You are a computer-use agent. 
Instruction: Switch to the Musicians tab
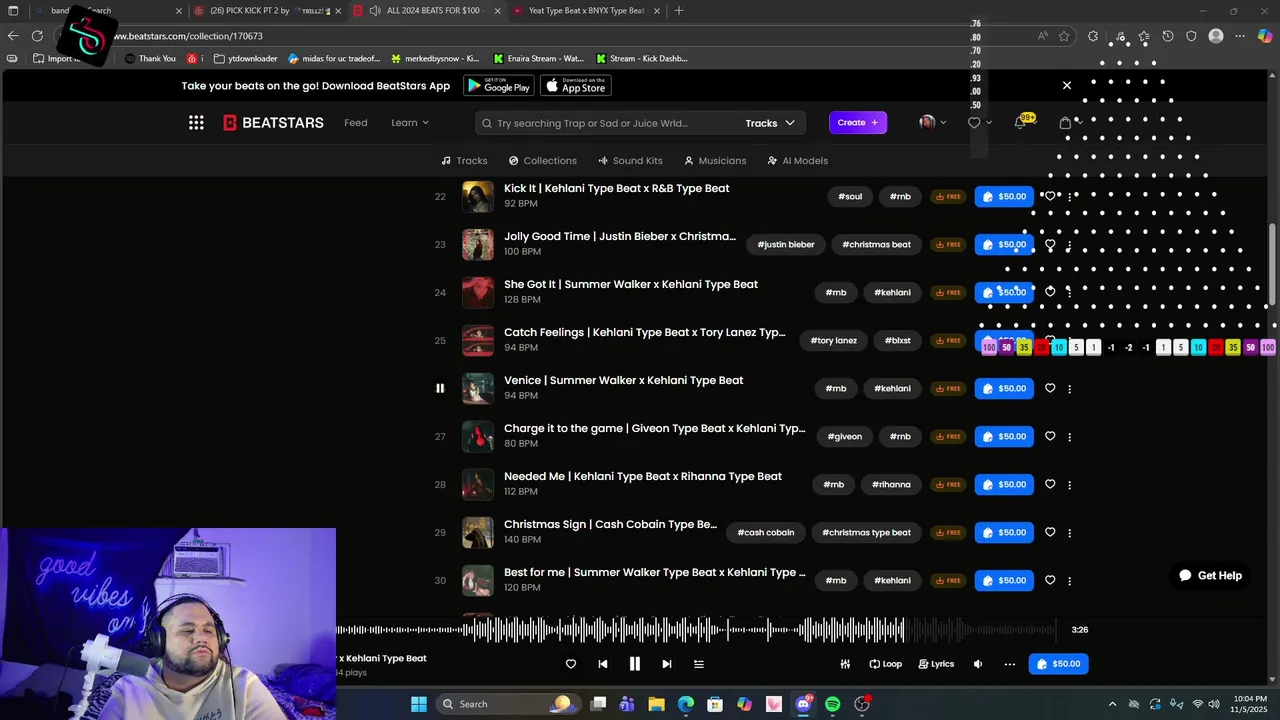pos(715,161)
